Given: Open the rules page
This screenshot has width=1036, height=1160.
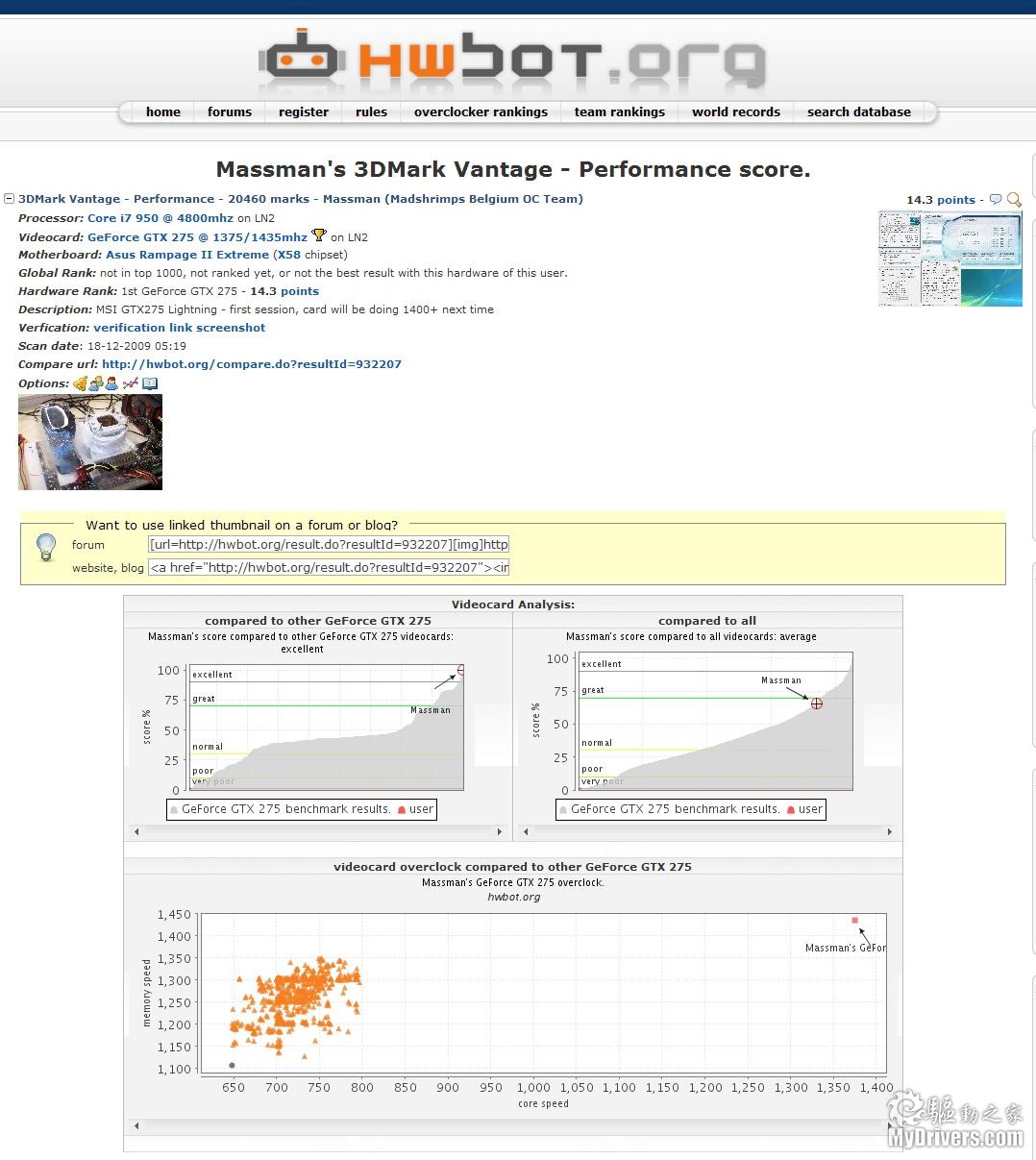Looking at the screenshot, I should point(371,112).
